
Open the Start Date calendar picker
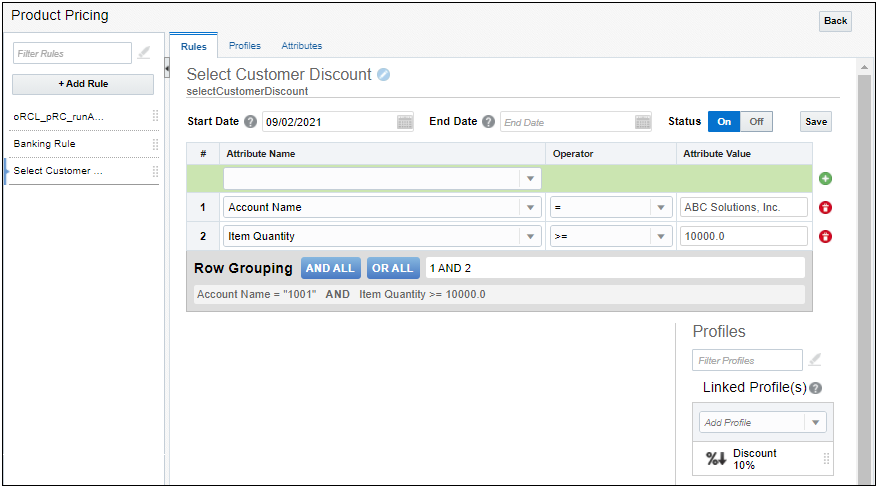click(x=405, y=122)
